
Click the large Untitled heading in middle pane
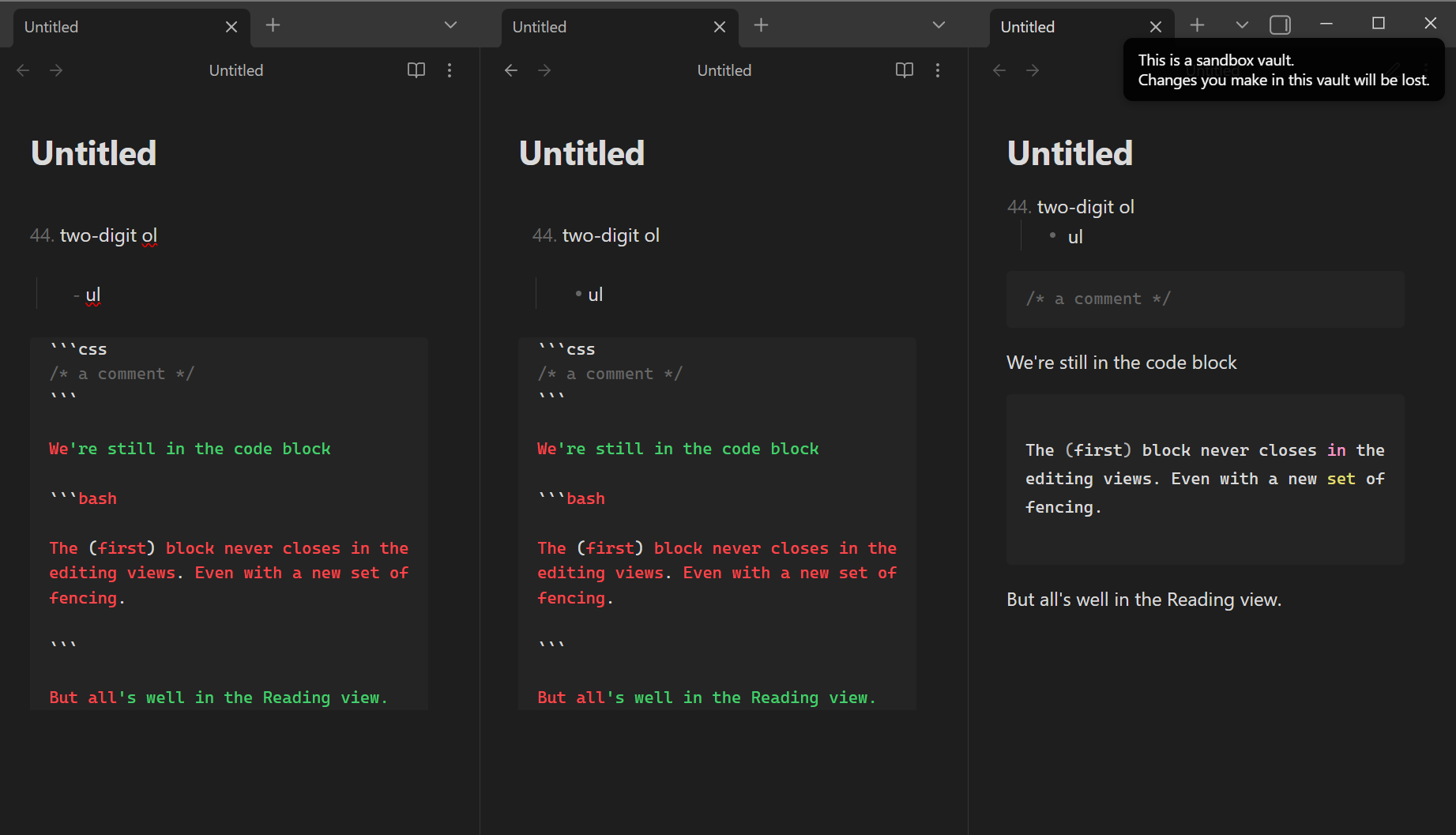pyautogui.click(x=582, y=153)
